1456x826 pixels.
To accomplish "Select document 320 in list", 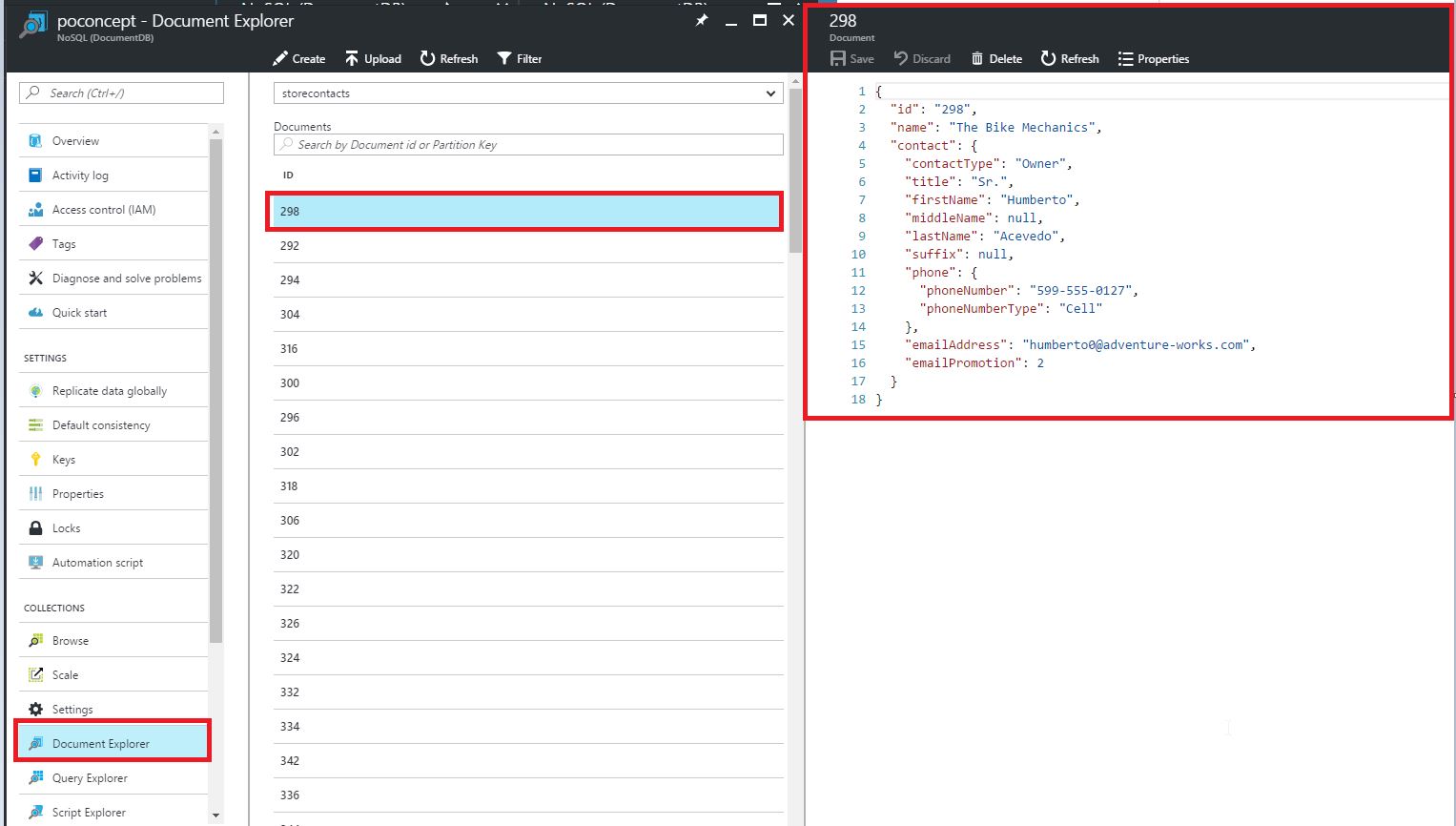I will point(528,555).
